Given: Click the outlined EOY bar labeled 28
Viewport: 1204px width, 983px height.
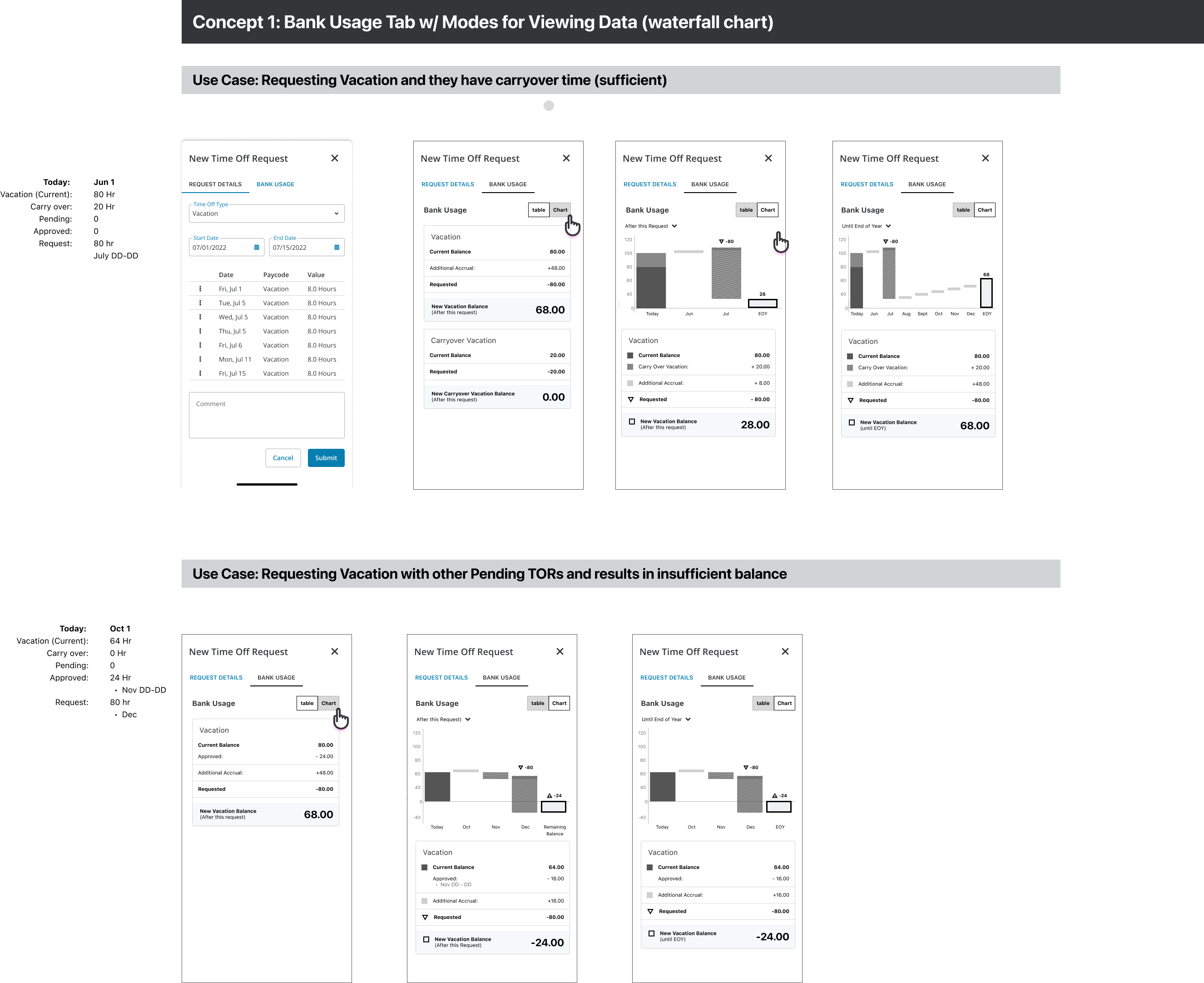Looking at the screenshot, I should 763,303.
